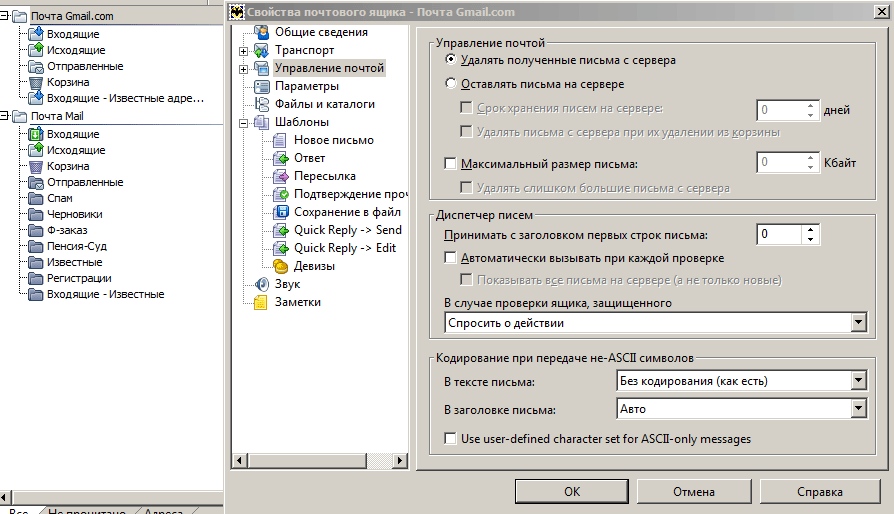
Task: Click the Параметры icon
Action: pos(261,86)
